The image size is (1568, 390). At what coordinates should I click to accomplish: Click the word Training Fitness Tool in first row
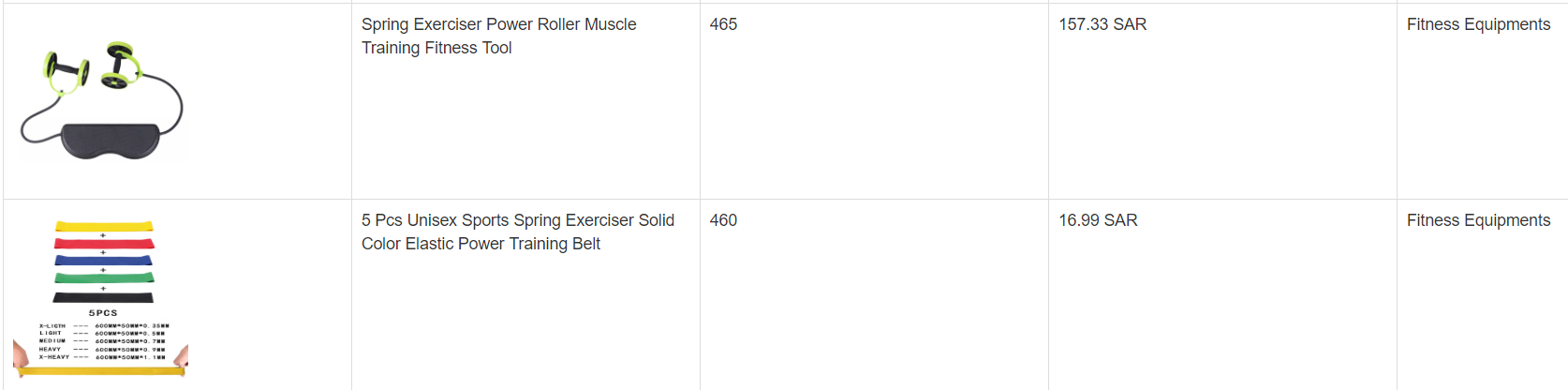[436, 49]
